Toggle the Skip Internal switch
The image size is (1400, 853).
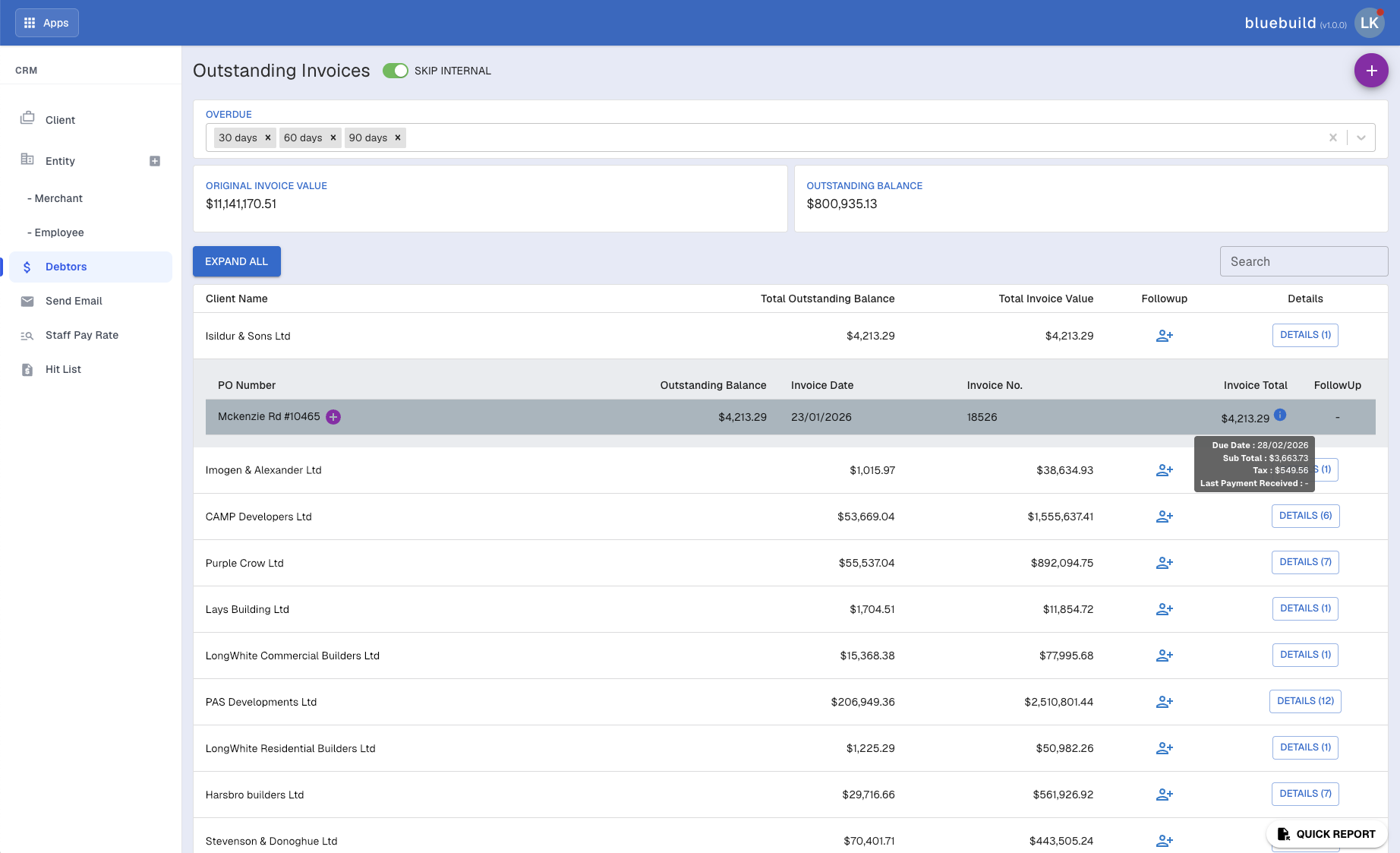pyautogui.click(x=396, y=71)
